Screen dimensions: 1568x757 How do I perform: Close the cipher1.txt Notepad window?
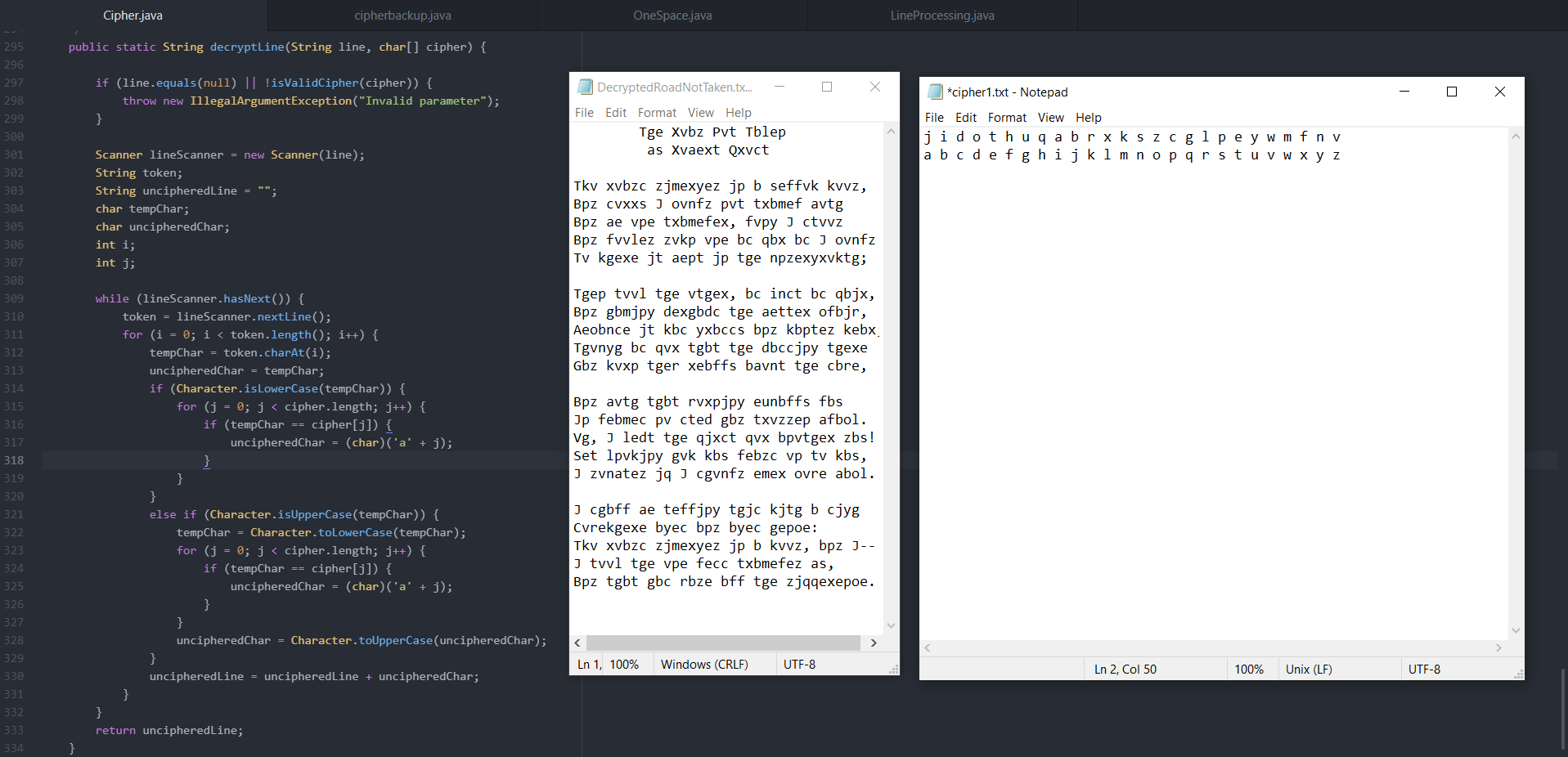coord(1499,92)
